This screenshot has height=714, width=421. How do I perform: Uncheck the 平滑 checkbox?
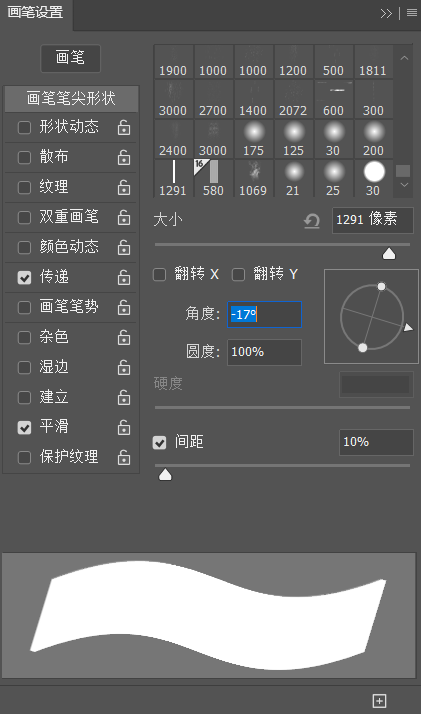pos(24,428)
